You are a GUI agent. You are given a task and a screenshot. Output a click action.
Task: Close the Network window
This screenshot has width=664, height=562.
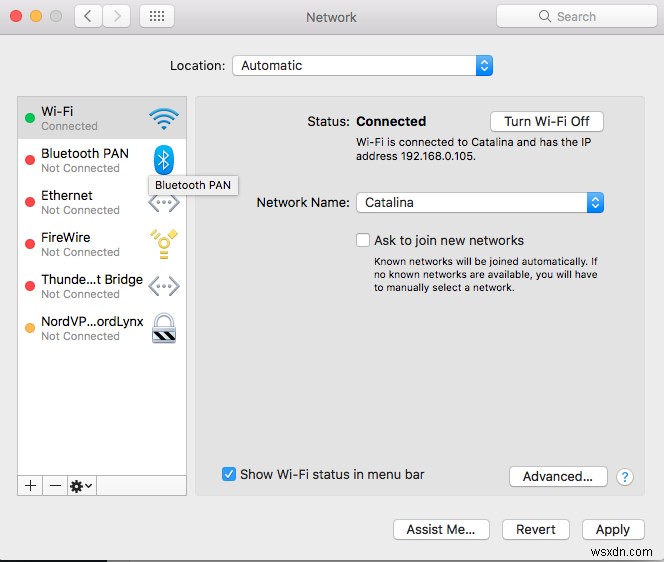16,16
